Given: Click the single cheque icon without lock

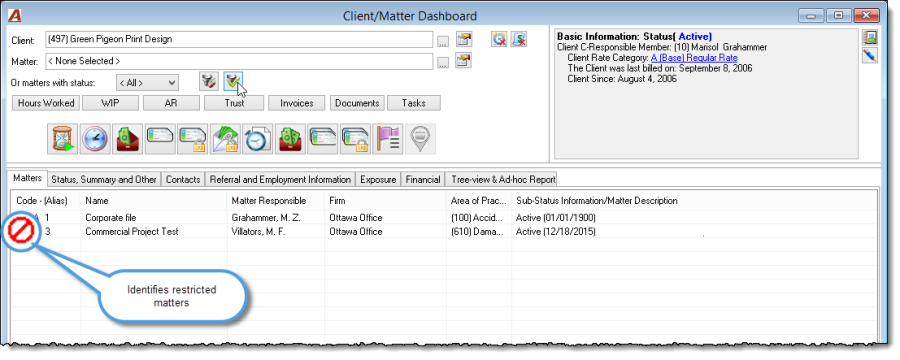Looking at the screenshot, I should [160, 139].
